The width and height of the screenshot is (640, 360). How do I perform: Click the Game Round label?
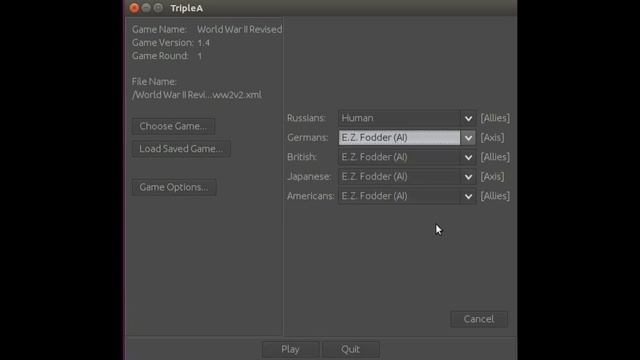pyautogui.click(x=160, y=56)
